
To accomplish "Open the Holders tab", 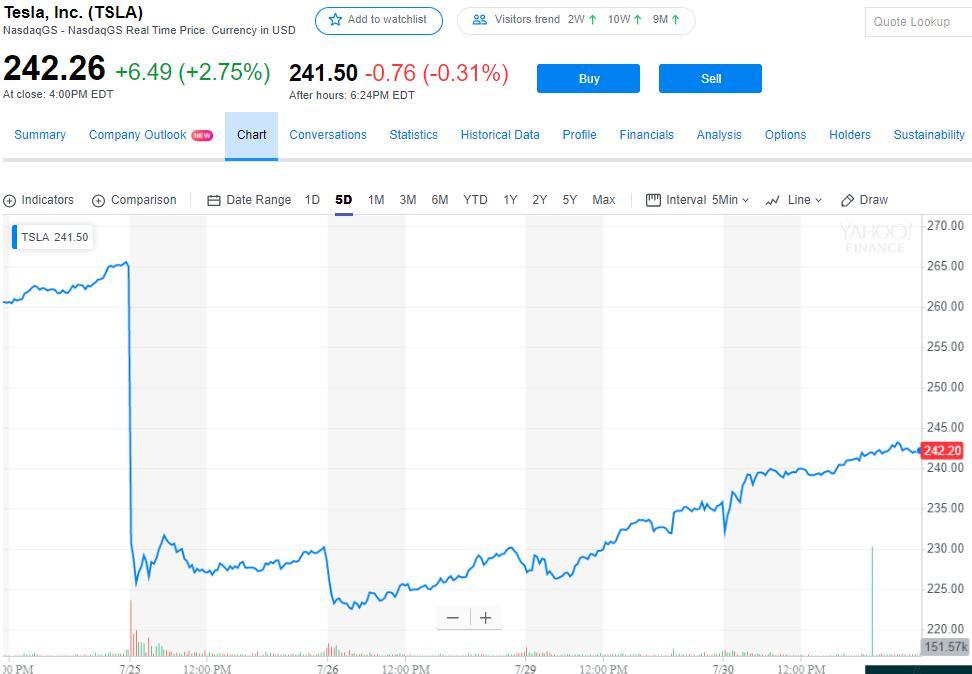I will point(850,135).
